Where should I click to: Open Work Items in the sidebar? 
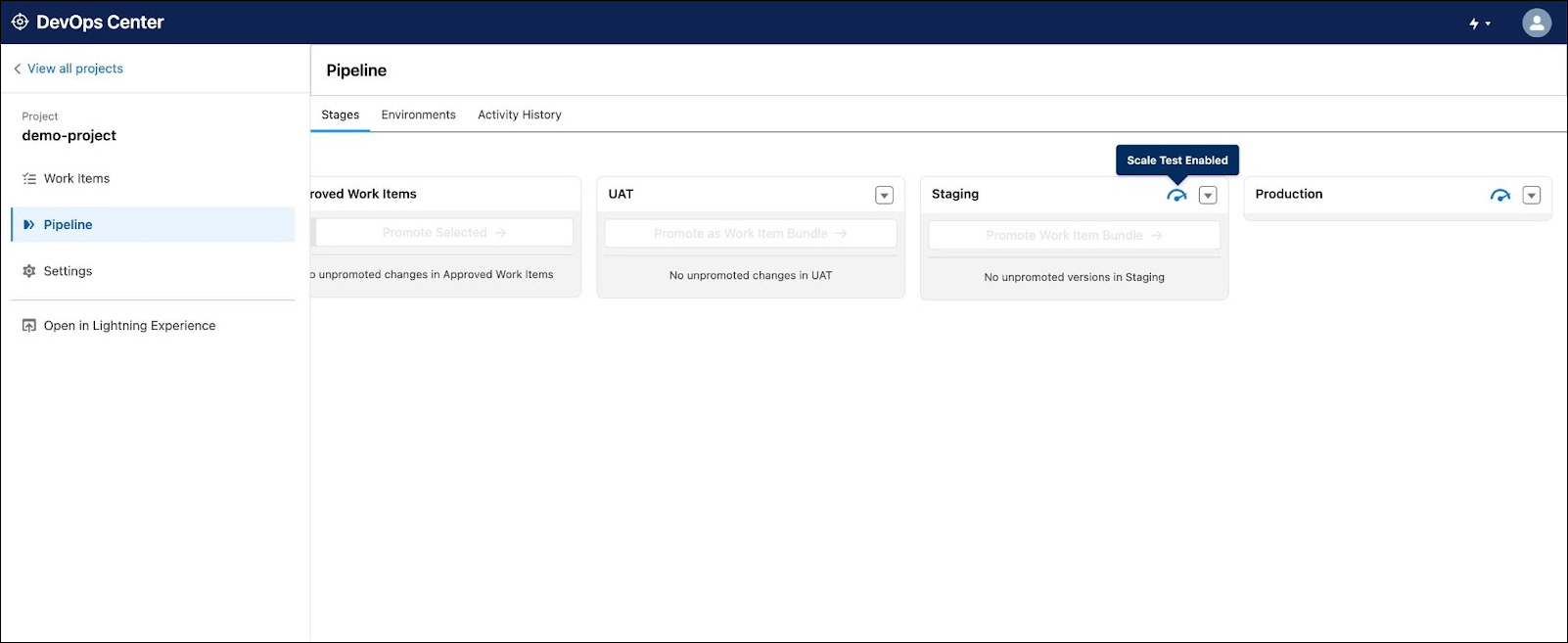pos(76,179)
